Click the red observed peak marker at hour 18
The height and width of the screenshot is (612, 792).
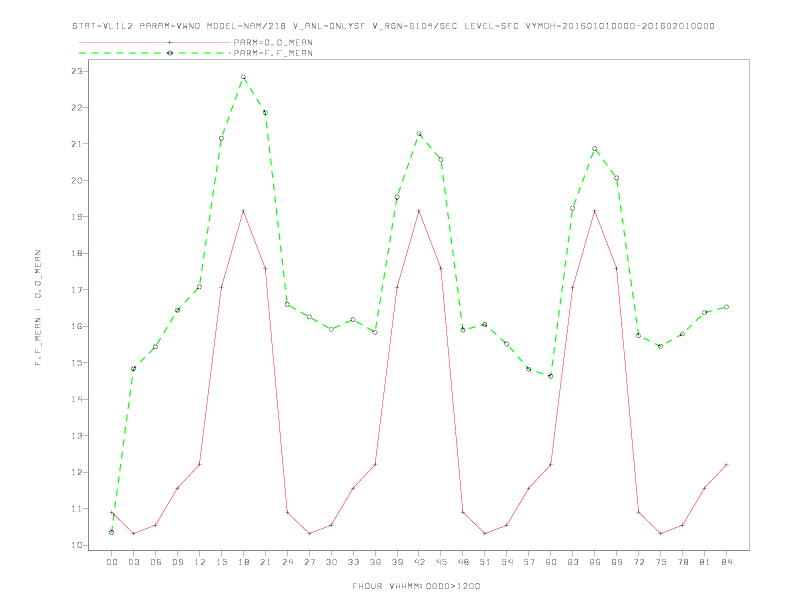[x=243, y=211]
